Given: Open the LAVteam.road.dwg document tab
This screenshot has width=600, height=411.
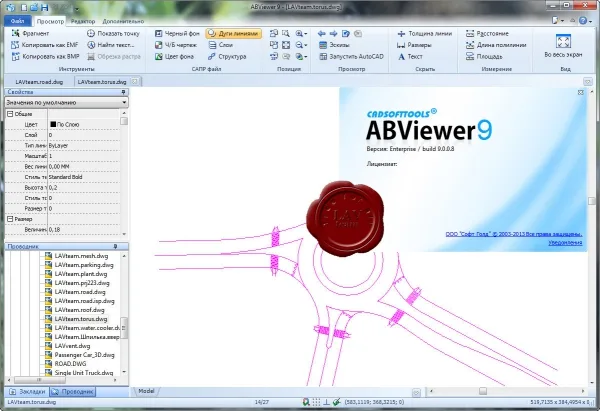Looking at the screenshot, I should point(39,82).
